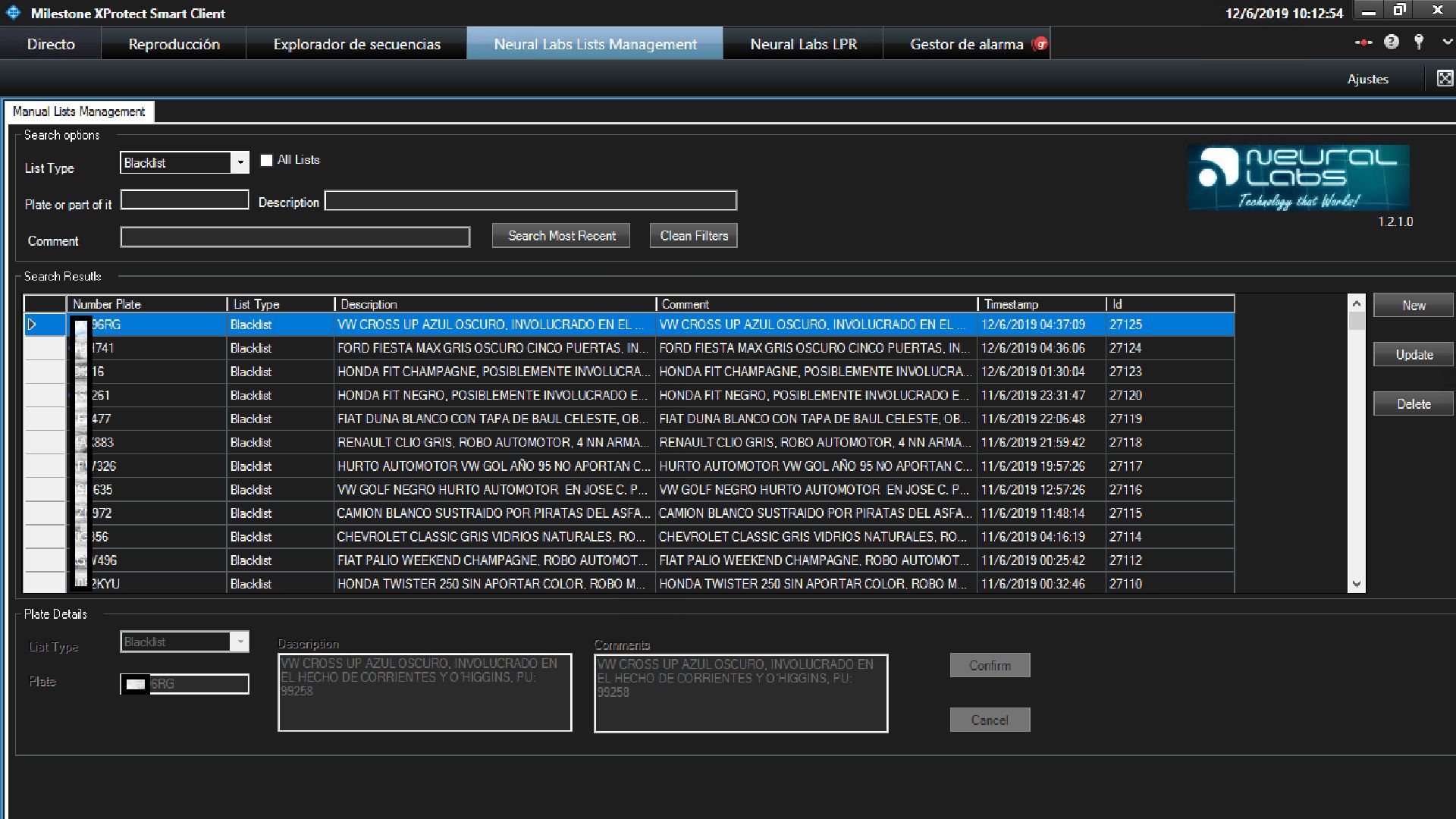The height and width of the screenshot is (819, 1456).
Task: Select the FIAT PALIO WEEKEND description cell
Action: (x=494, y=560)
